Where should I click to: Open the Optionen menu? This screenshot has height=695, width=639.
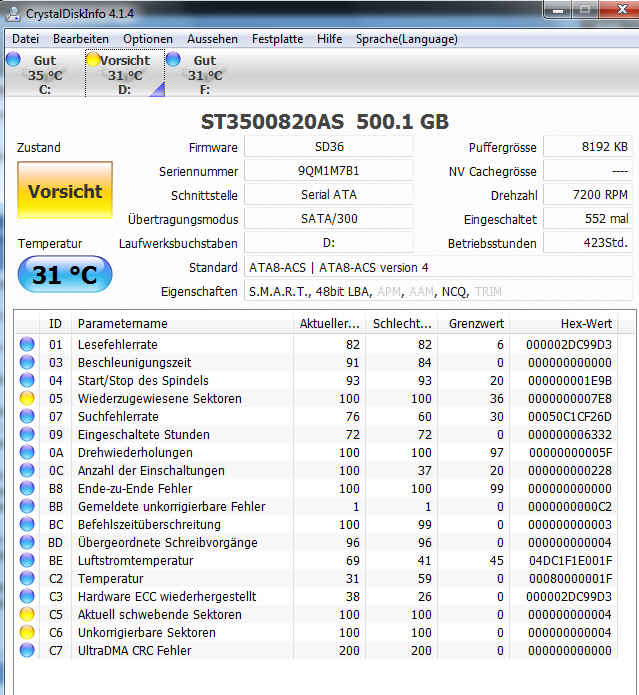tap(148, 39)
